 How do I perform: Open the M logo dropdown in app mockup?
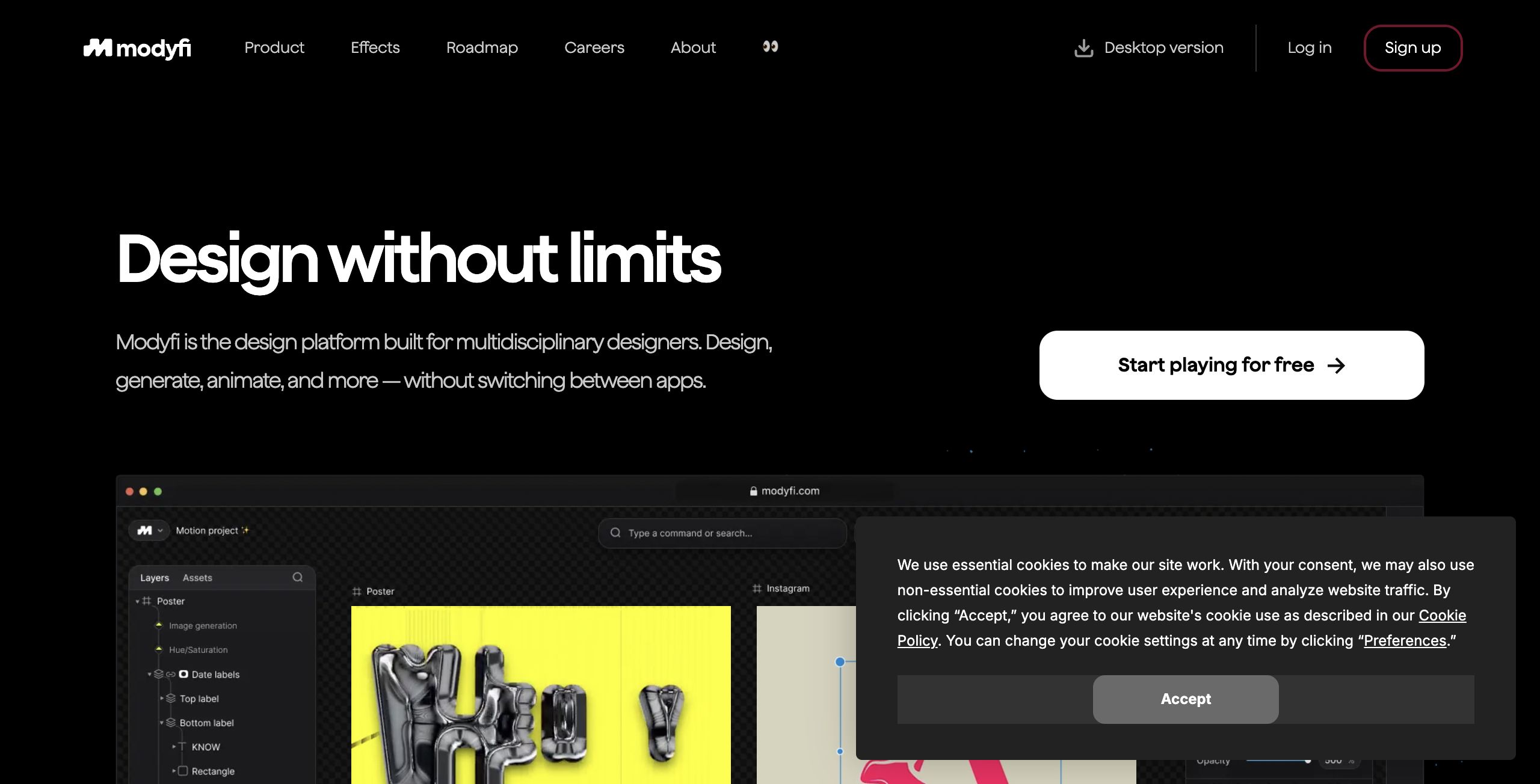149,530
